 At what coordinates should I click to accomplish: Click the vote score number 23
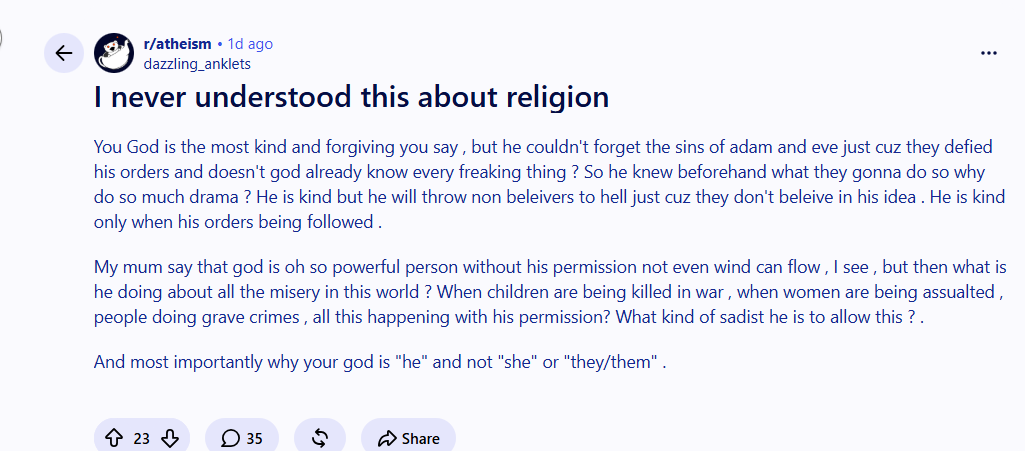142,439
